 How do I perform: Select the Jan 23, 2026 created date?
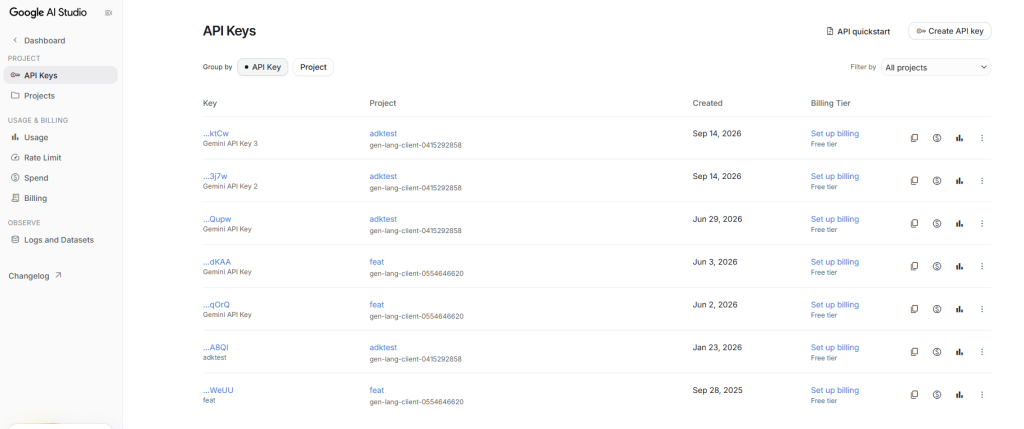coord(717,347)
